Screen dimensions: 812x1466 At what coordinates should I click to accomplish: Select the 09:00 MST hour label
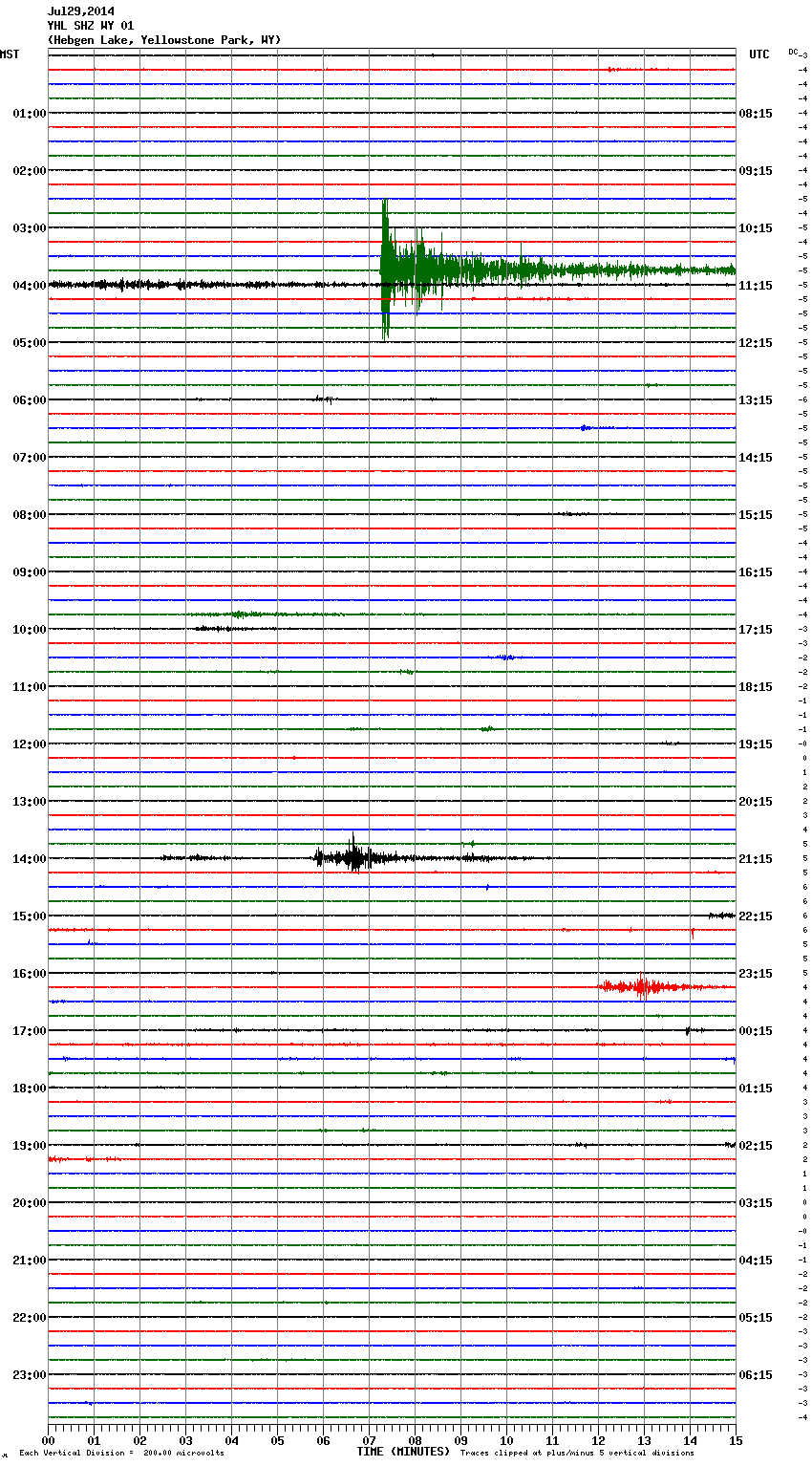click(x=30, y=571)
